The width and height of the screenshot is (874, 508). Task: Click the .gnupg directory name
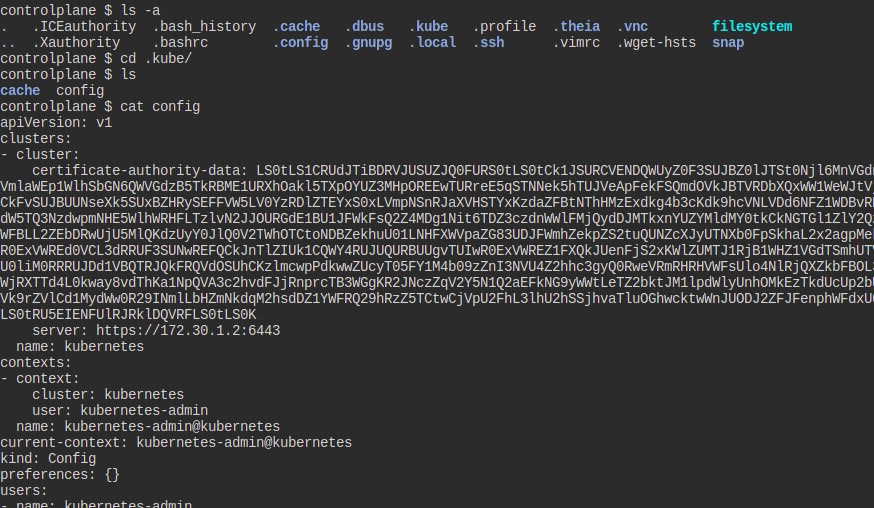pyautogui.click(x=368, y=43)
